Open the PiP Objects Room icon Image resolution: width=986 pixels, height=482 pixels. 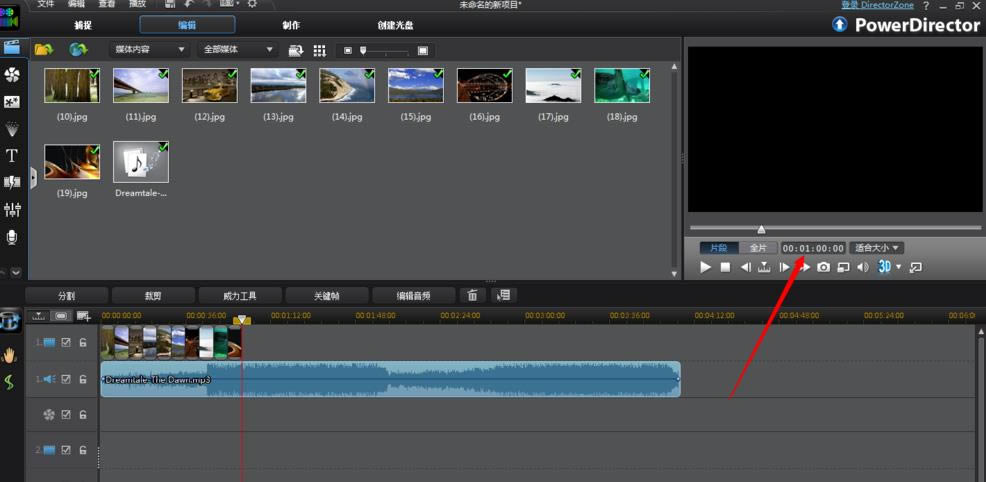pyautogui.click(x=12, y=102)
